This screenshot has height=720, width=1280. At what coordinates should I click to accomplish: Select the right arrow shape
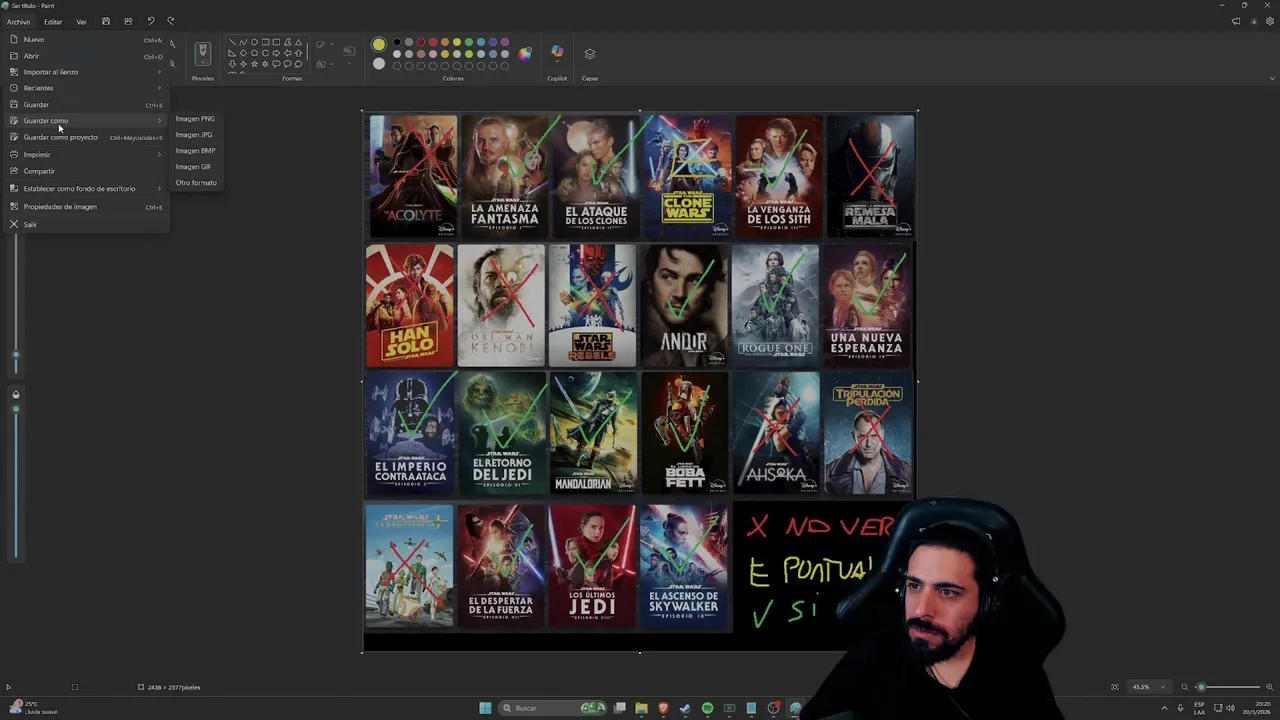276,53
